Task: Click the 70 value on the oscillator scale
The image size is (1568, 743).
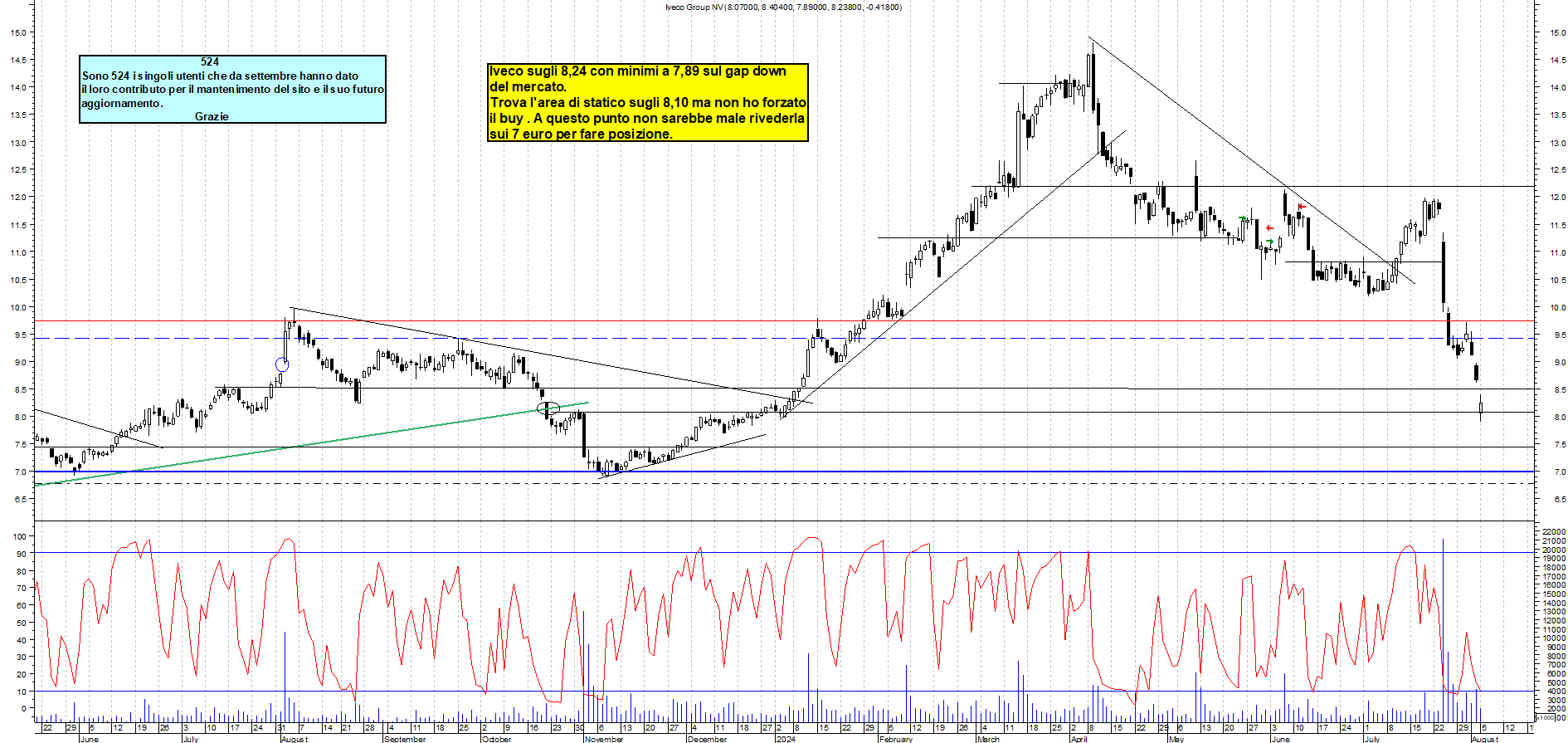Action: click(x=22, y=588)
